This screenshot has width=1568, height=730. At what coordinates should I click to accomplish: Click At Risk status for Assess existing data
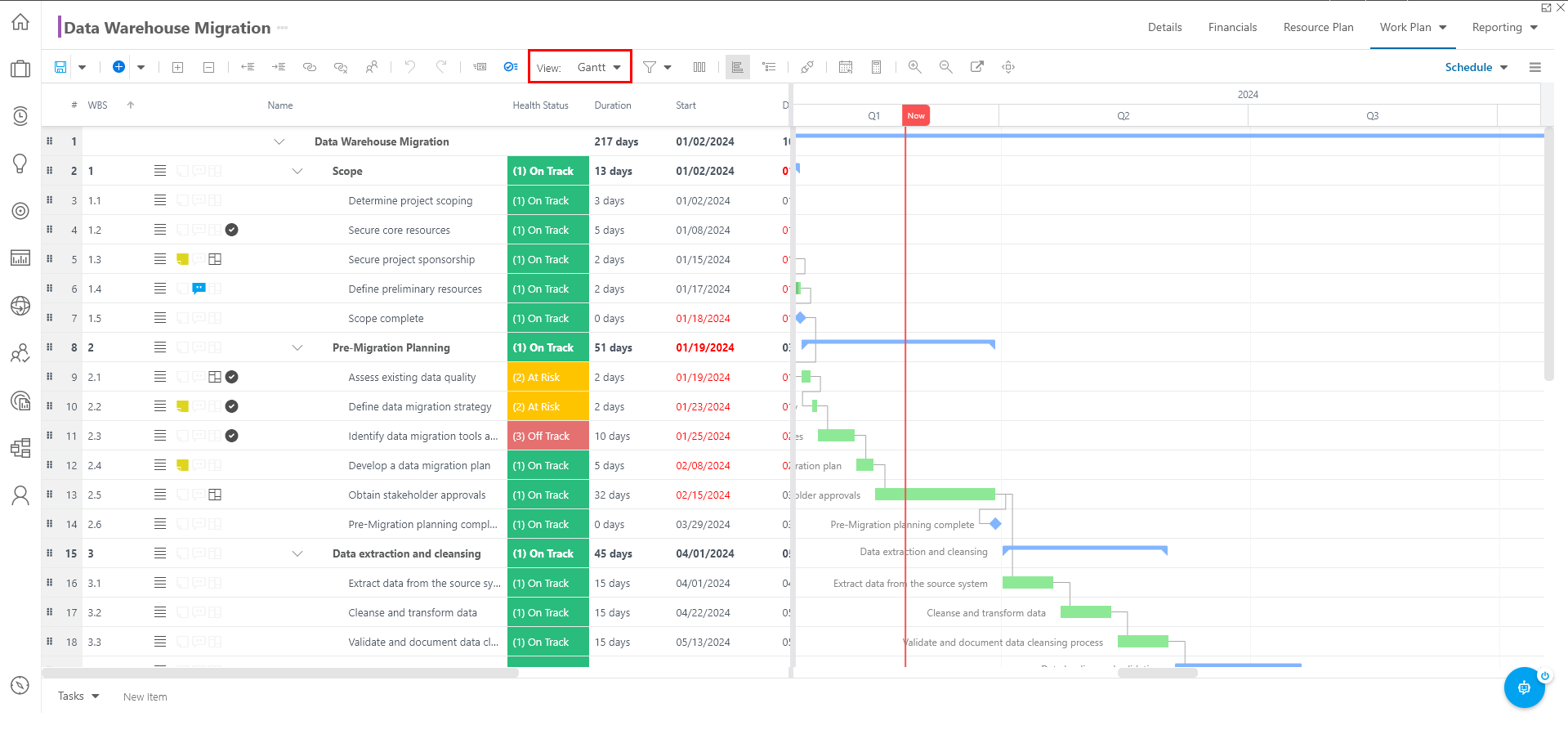548,377
